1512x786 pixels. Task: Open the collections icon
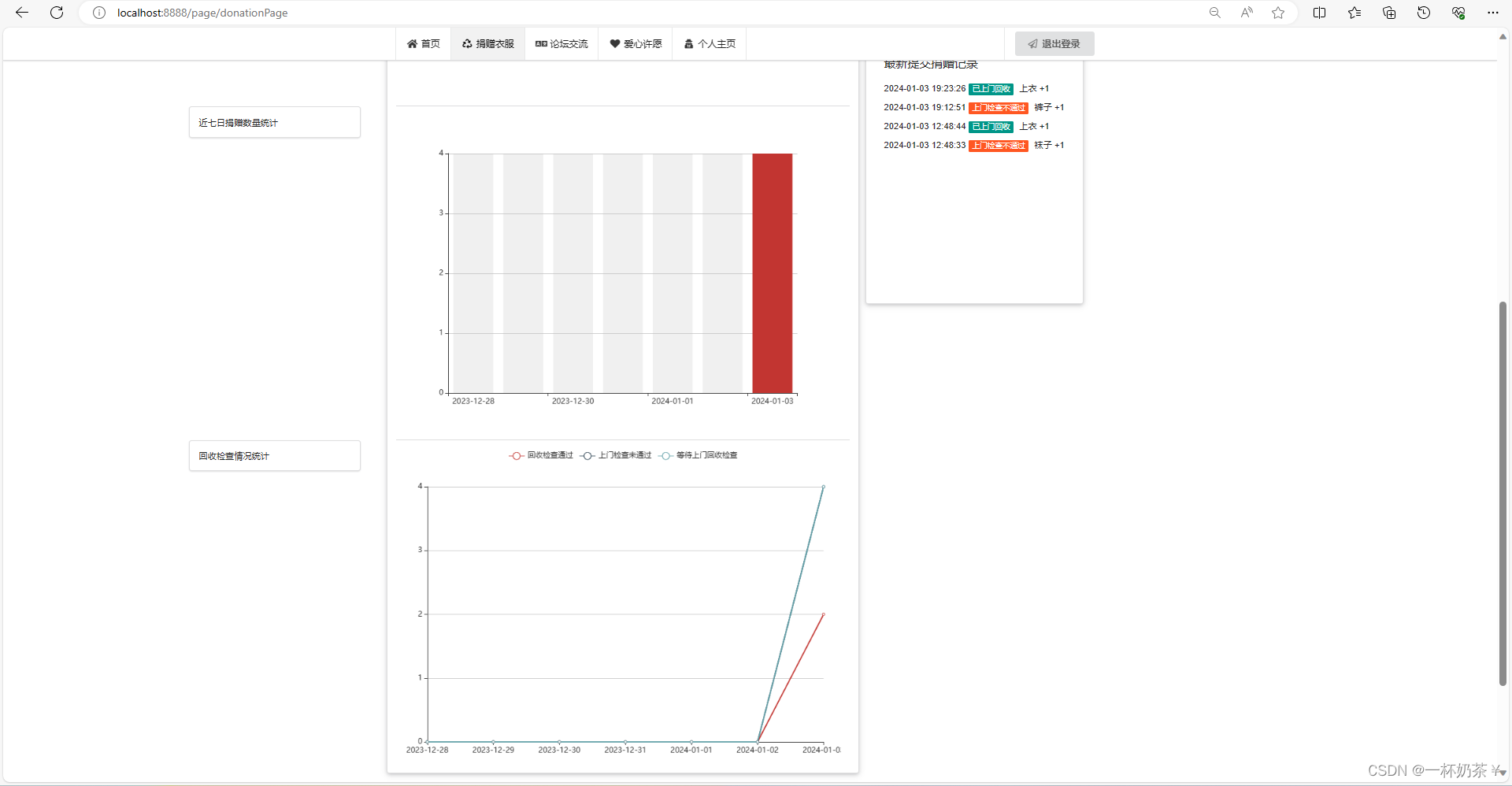point(1389,13)
